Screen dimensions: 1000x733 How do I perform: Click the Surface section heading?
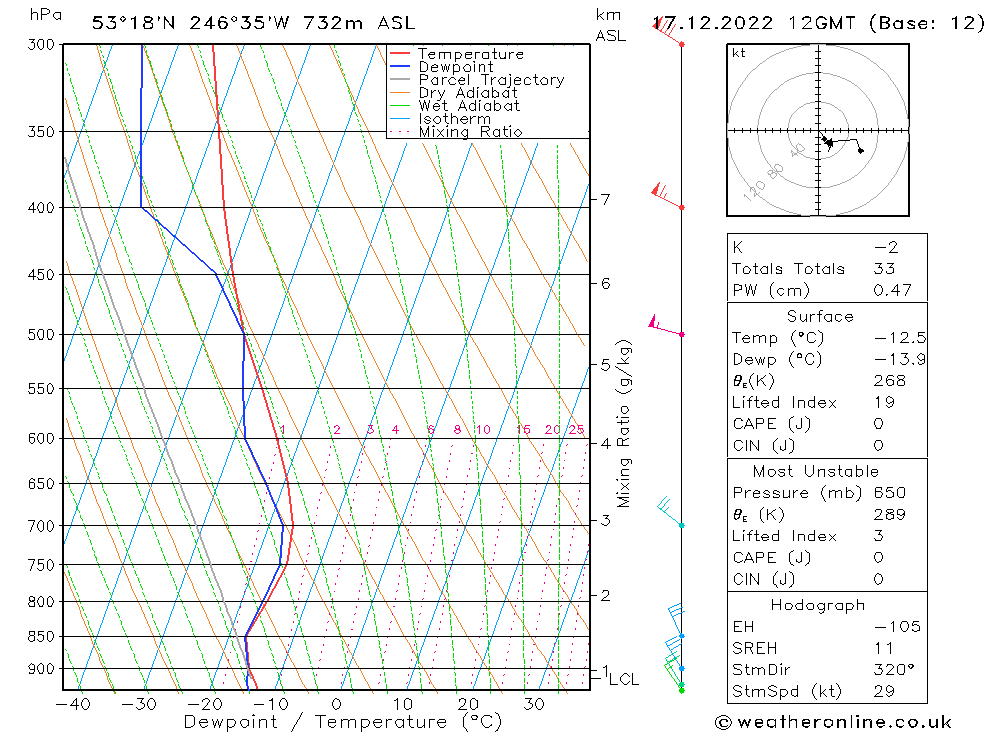(820, 316)
